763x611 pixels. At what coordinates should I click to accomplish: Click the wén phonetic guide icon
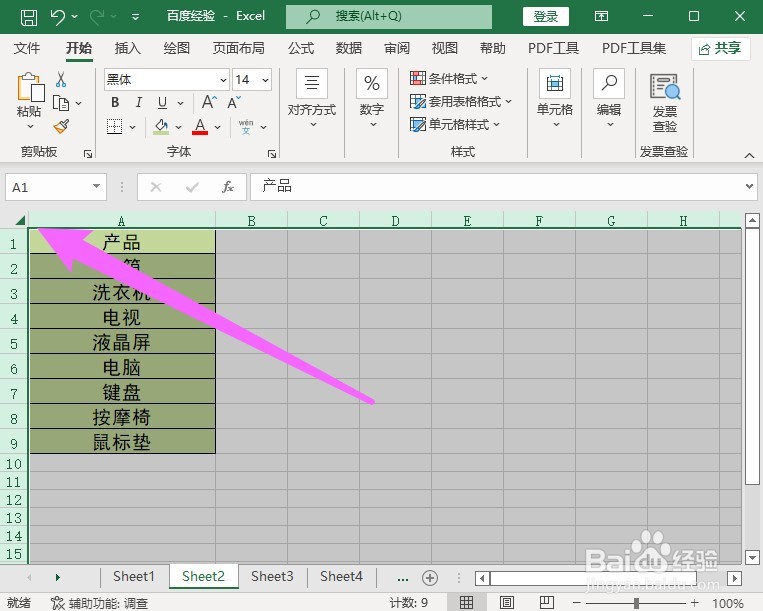[246, 126]
